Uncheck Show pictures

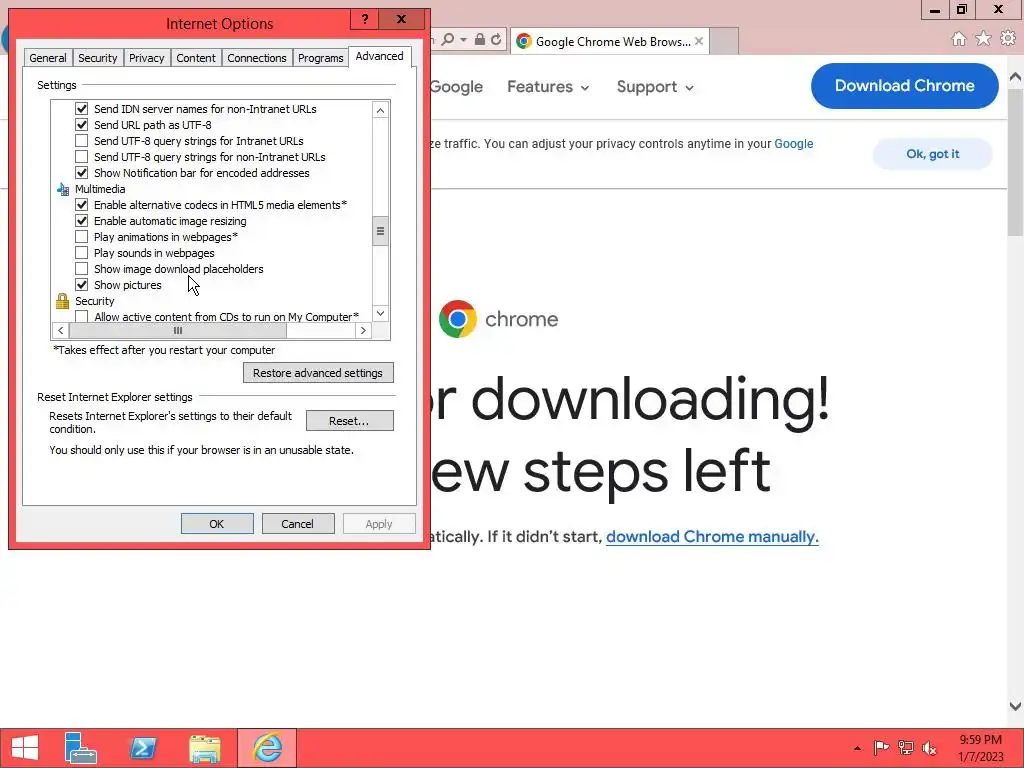point(82,285)
